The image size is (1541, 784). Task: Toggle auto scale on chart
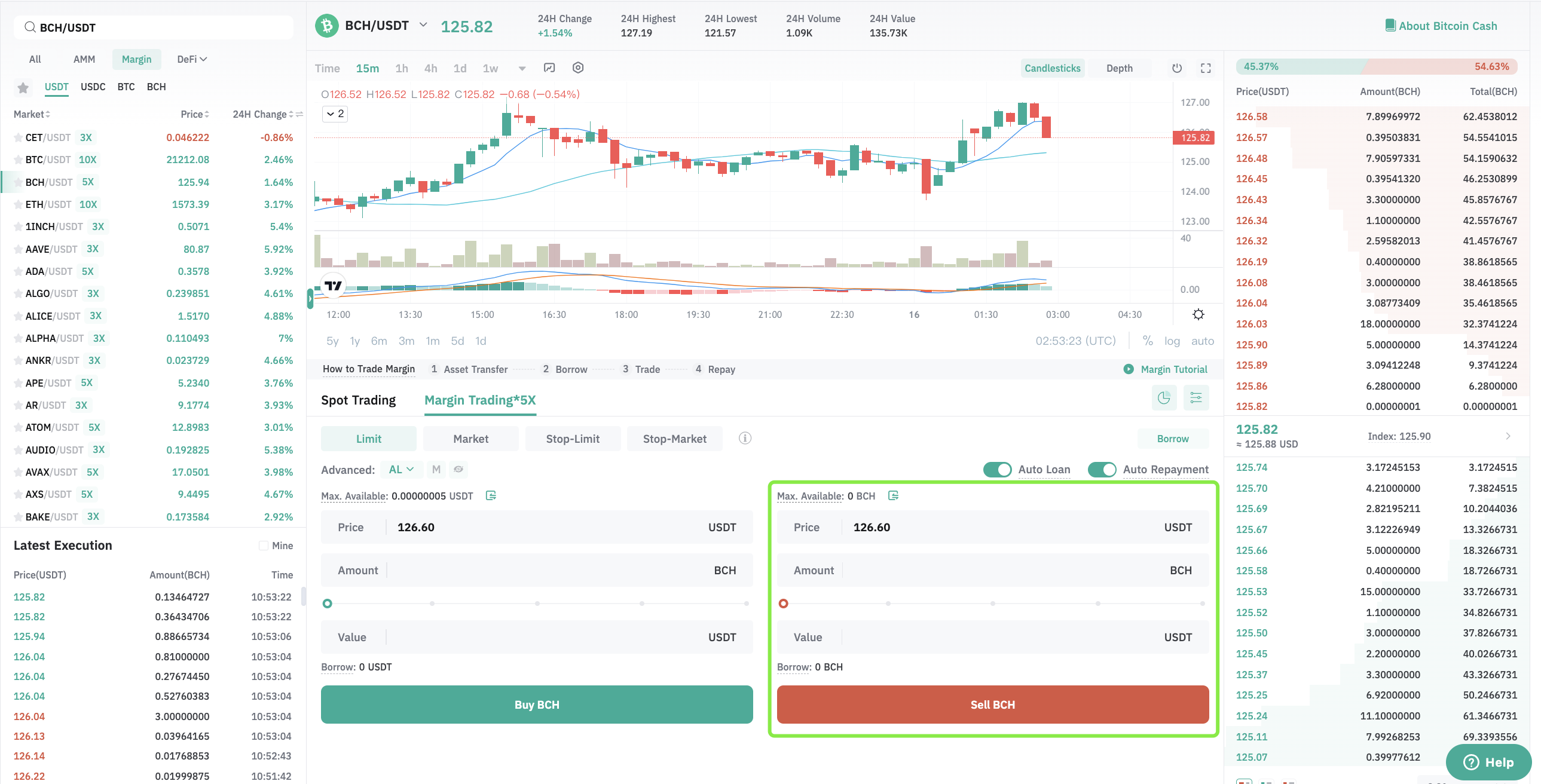pos(1203,341)
